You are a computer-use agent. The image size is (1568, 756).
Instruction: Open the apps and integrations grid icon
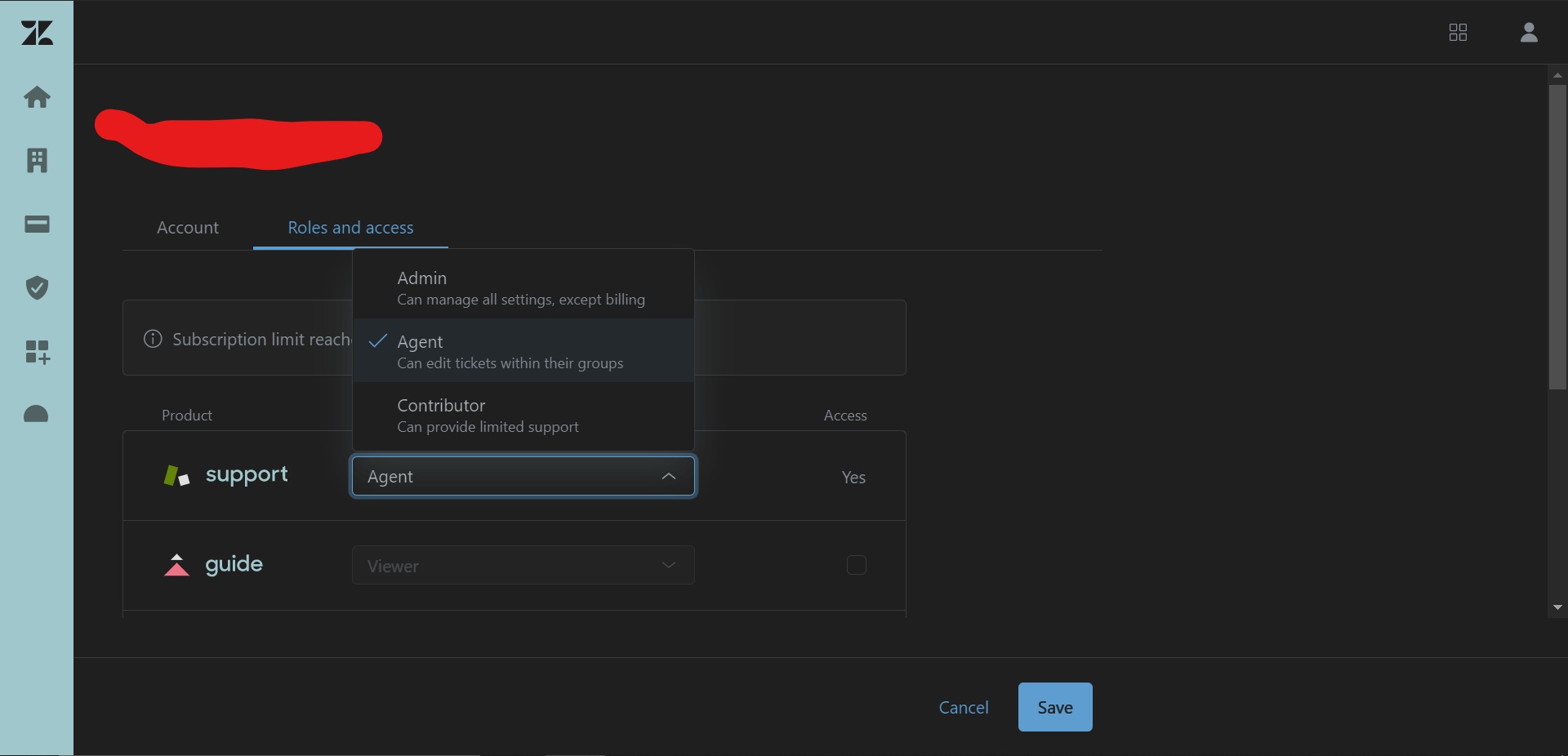coord(36,352)
